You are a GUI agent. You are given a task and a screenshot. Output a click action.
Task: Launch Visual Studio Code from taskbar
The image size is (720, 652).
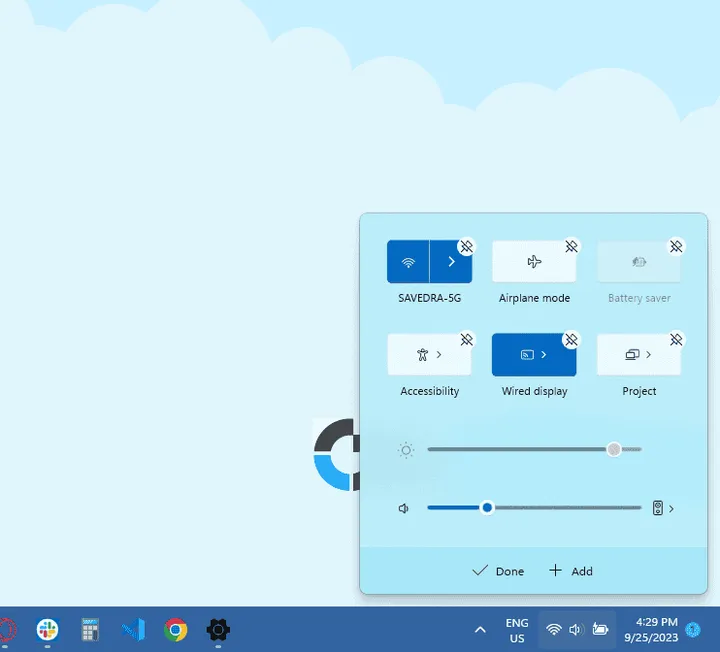point(133,629)
